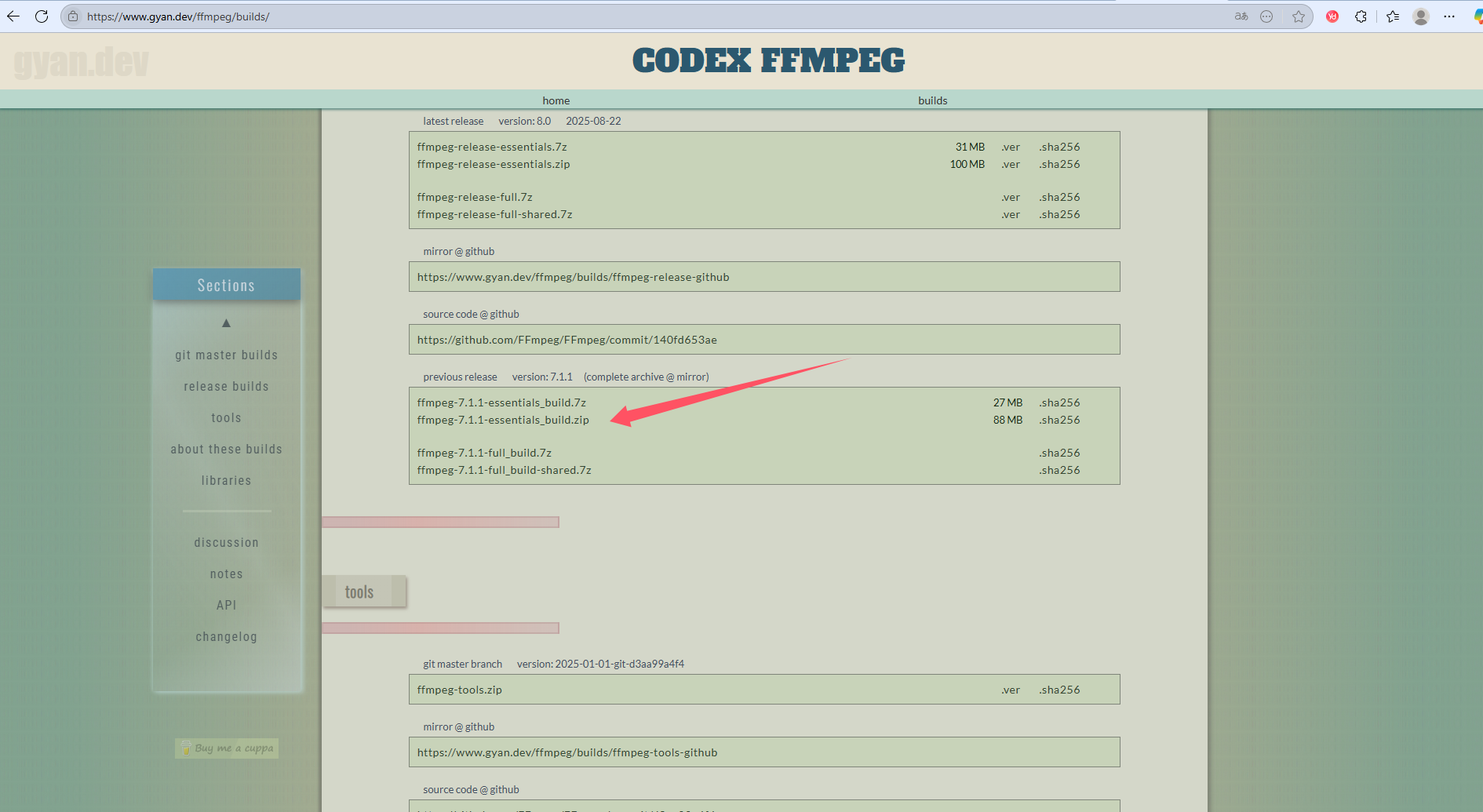This screenshot has height=812, width=1483.
Task: Open .ver for release-essentials.7z
Action: pos(1011,147)
